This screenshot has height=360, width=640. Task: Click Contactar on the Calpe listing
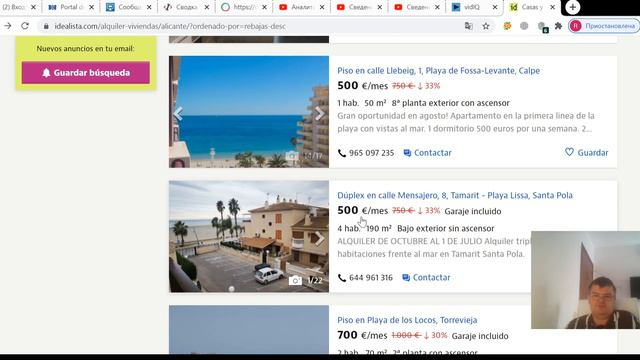pos(427,153)
